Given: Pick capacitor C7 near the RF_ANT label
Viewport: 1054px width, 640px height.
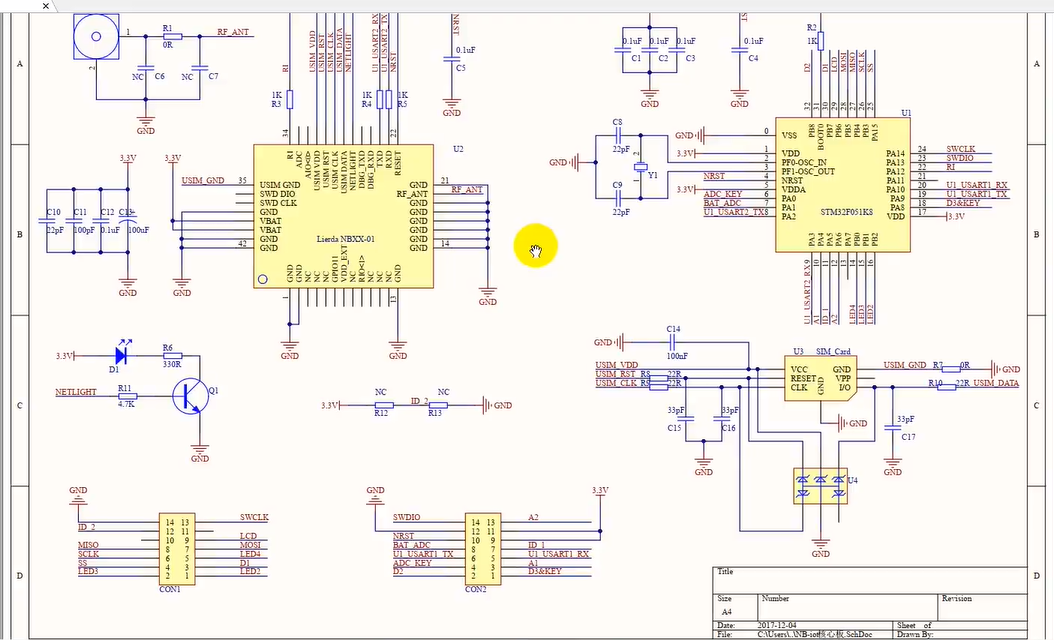Looking at the screenshot, I should point(199,68).
